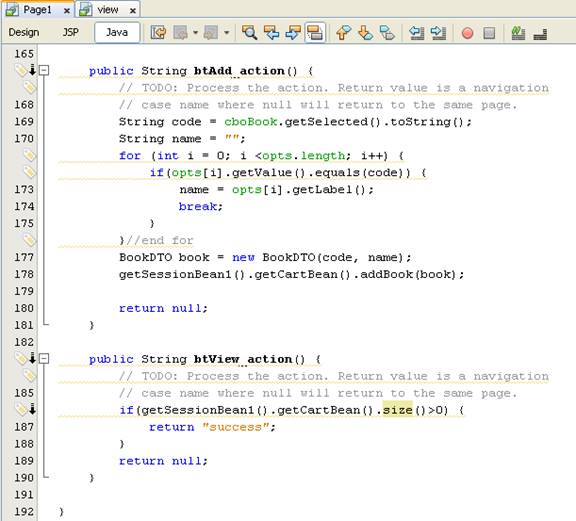Screen dimensions: 576x521
Task: Click Find Next Occurrence arrow icon
Action: pos(293,33)
